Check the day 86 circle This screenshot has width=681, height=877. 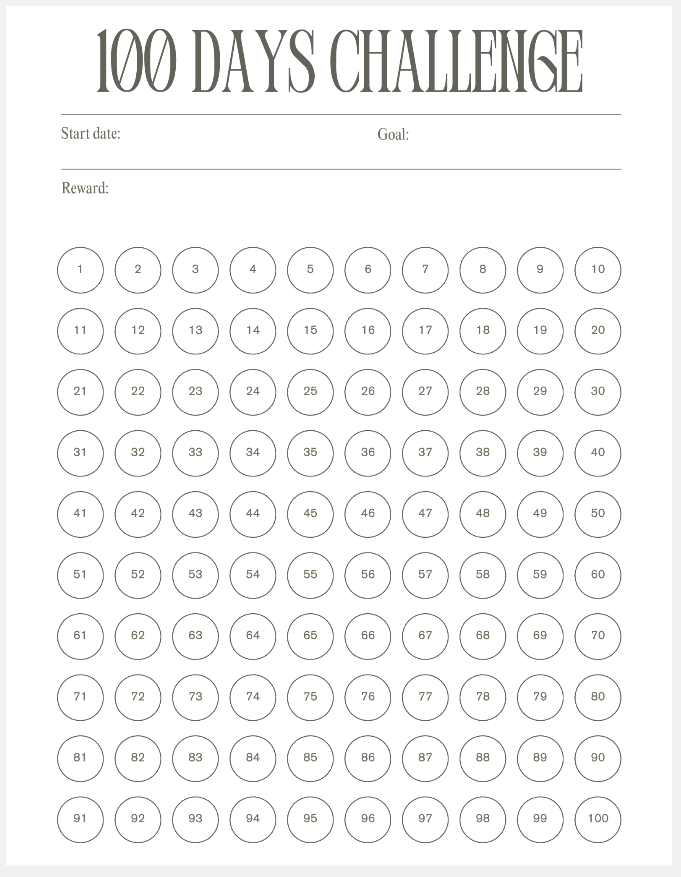click(x=368, y=758)
